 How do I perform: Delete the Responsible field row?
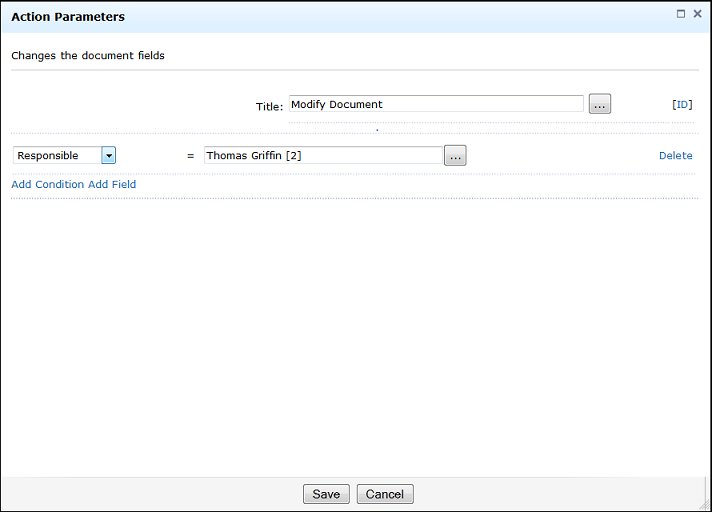(676, 155)
